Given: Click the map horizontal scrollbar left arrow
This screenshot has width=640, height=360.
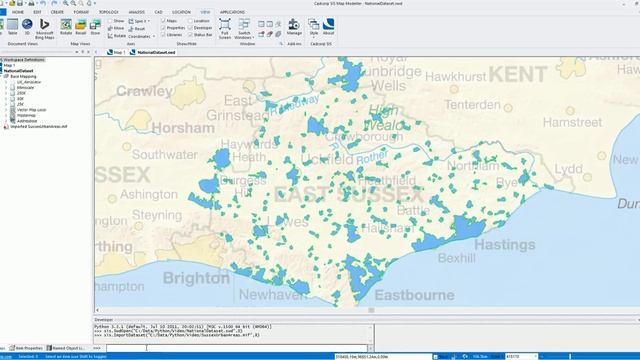Looking at the screenshot, I should point(97,310).
